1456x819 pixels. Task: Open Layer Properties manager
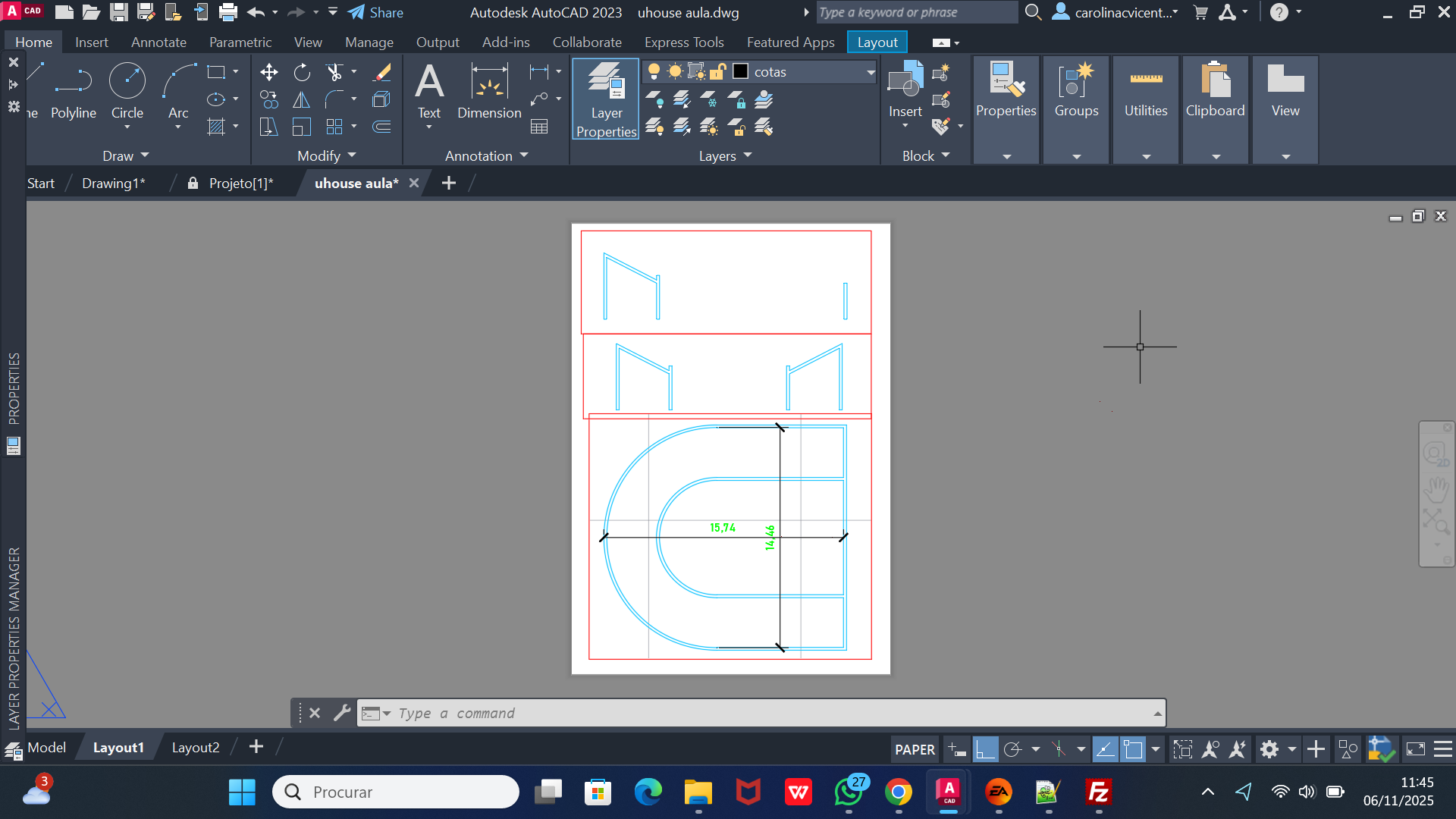pos(606,99)
